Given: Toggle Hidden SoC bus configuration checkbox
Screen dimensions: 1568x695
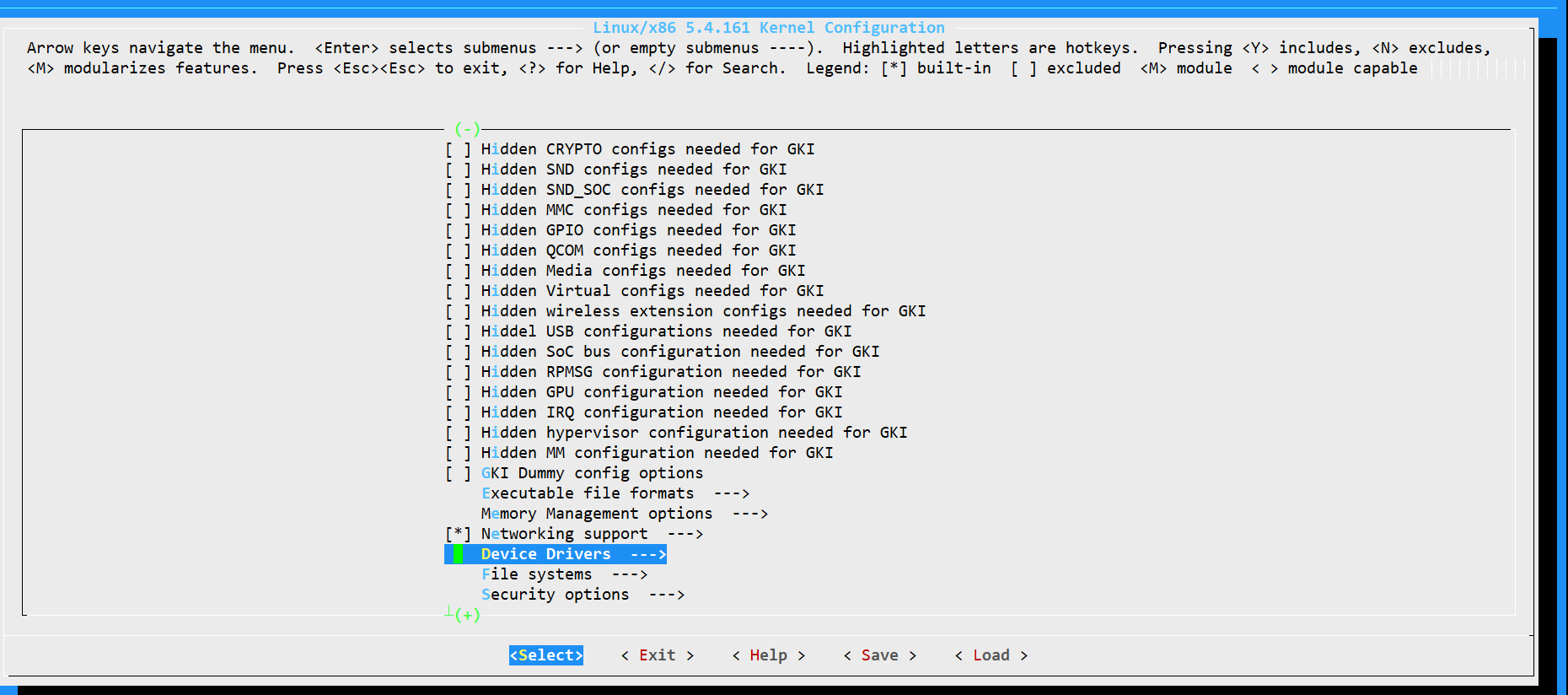Looking at the screenshot, I should tap(458, 352).
